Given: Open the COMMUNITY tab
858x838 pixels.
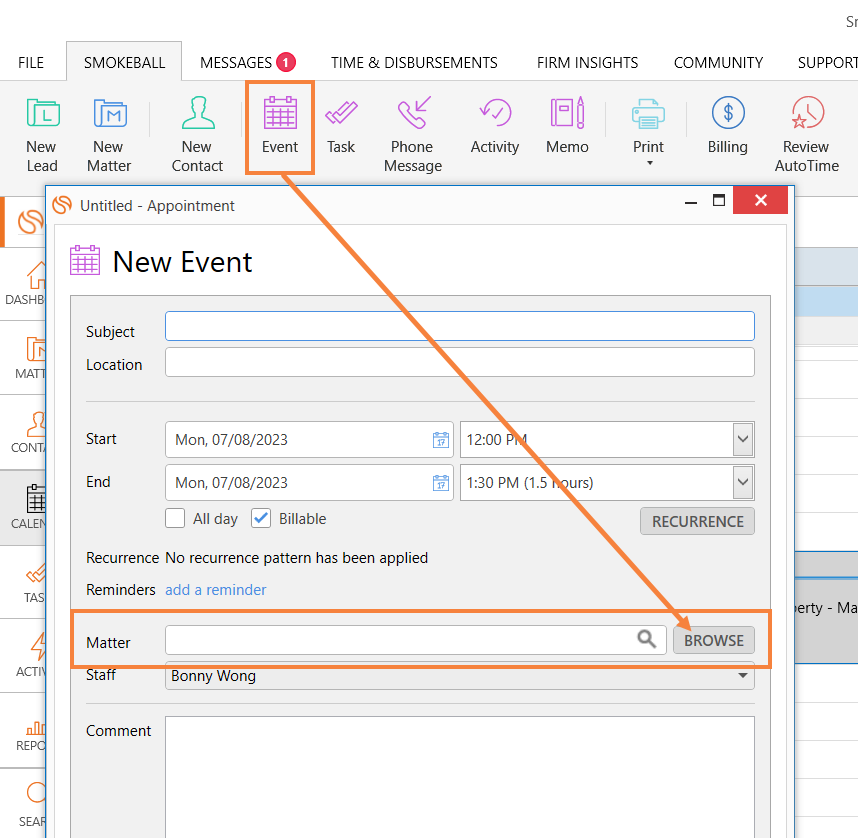Looking at the screenshot, I should [718, 62].
